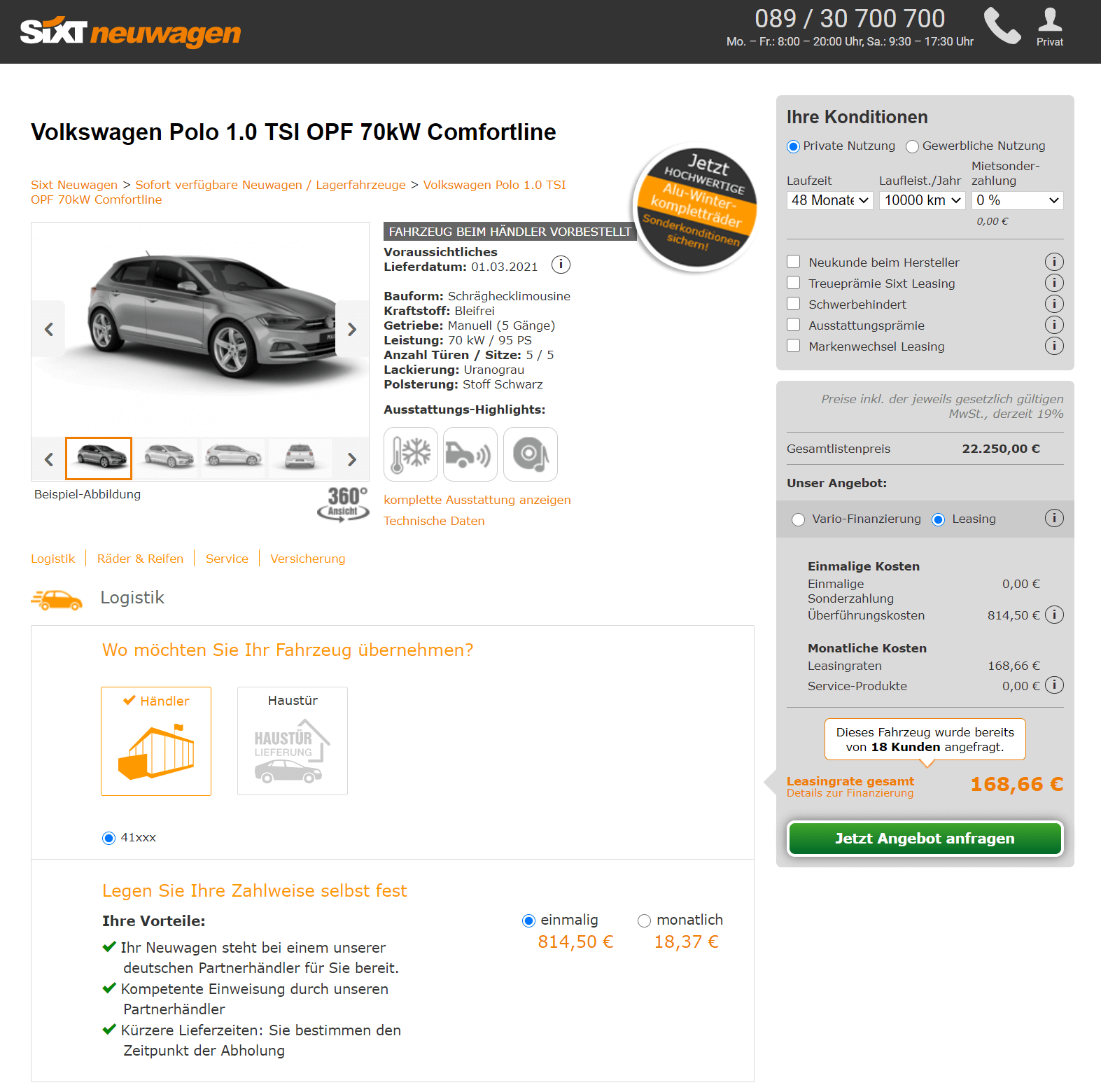This screenshot has width=1101, height=1092.
Task: Expand the Laufleistung 10000 km dropdown
Action: pyautogui.click(x=923, y=200)
